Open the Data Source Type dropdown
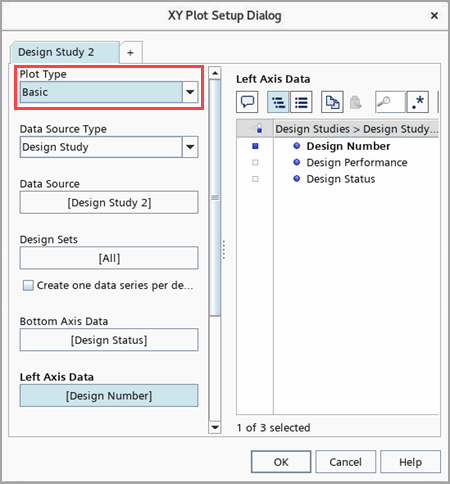450x484 pixels. click(190, 147)
